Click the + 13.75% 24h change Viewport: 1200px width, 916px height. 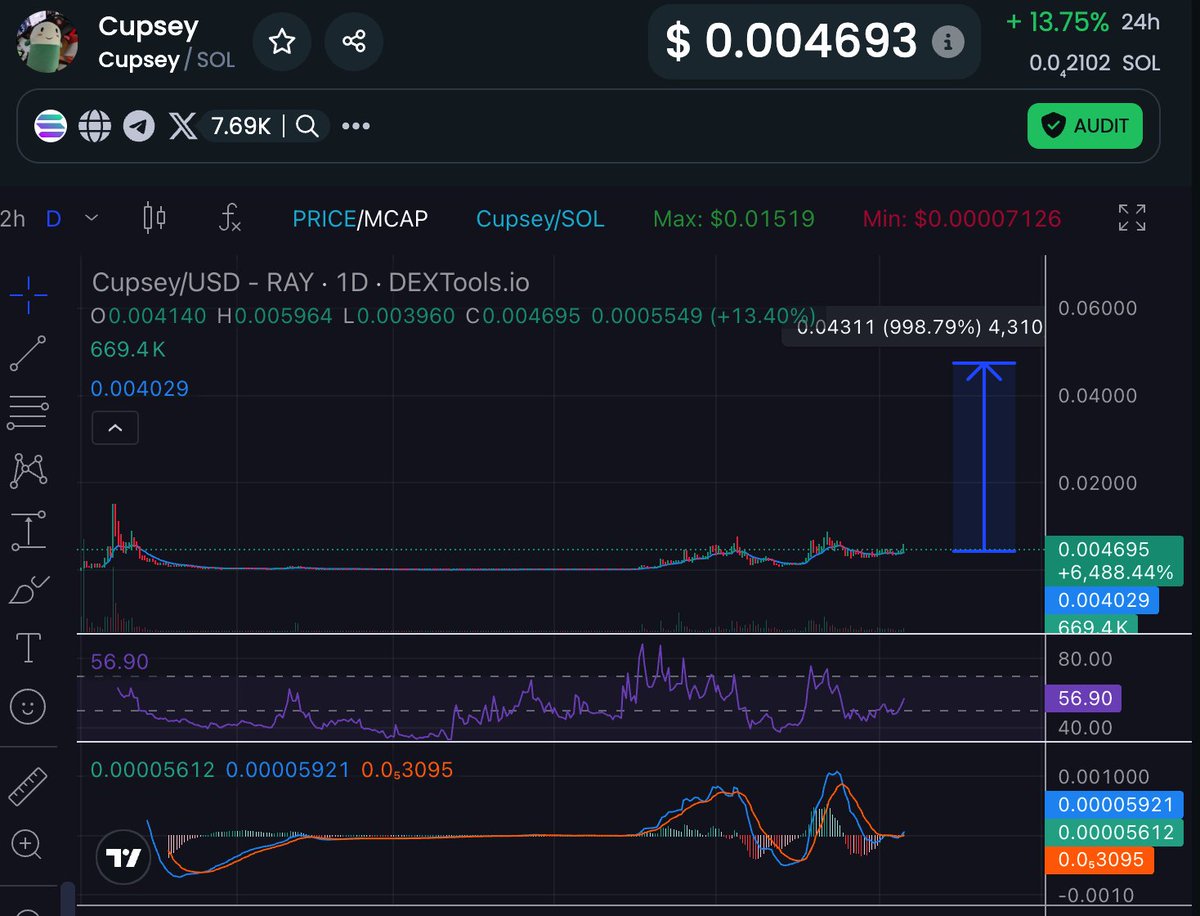1058,22
